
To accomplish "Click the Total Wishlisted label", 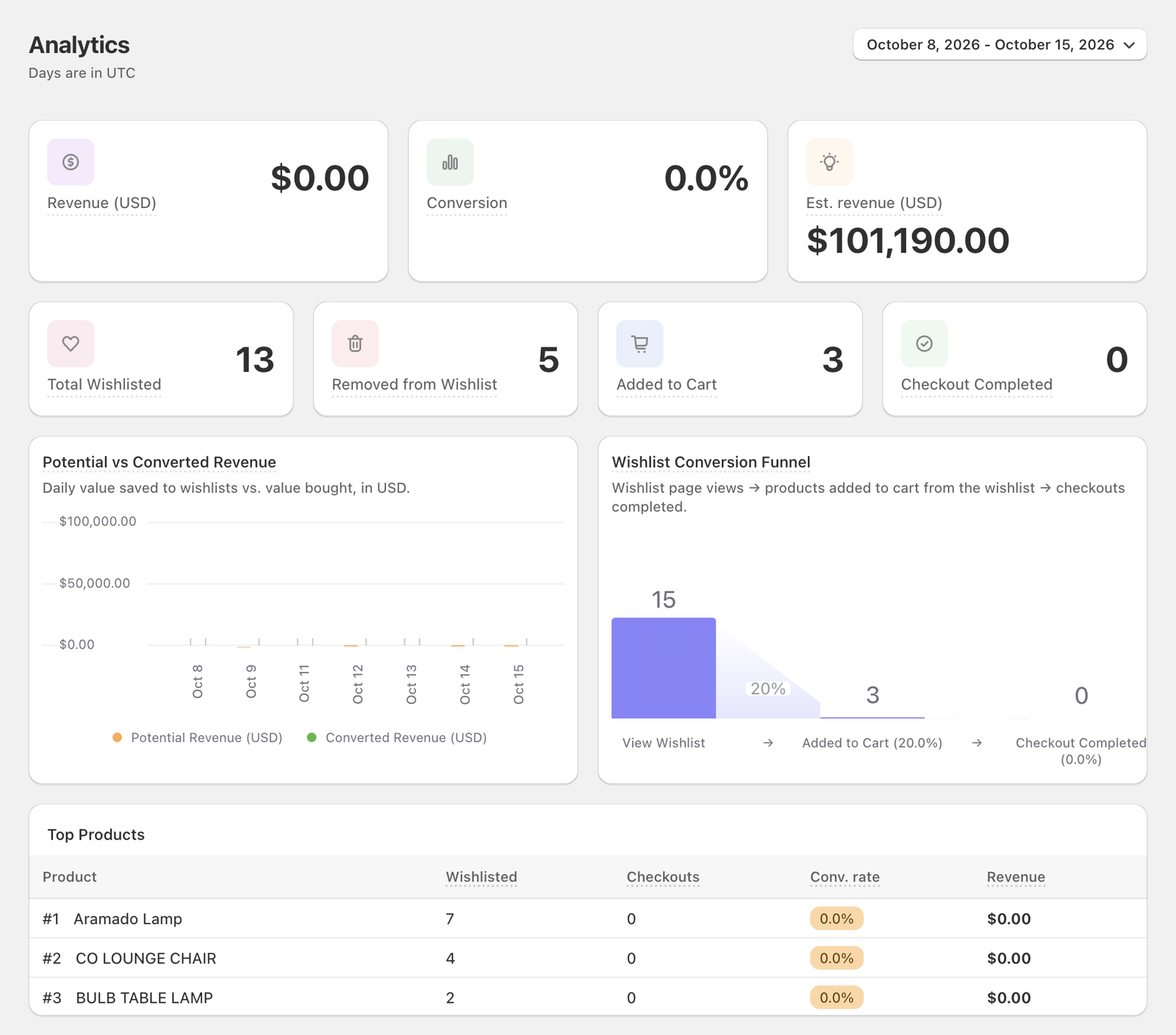I will tap(104, 384).
